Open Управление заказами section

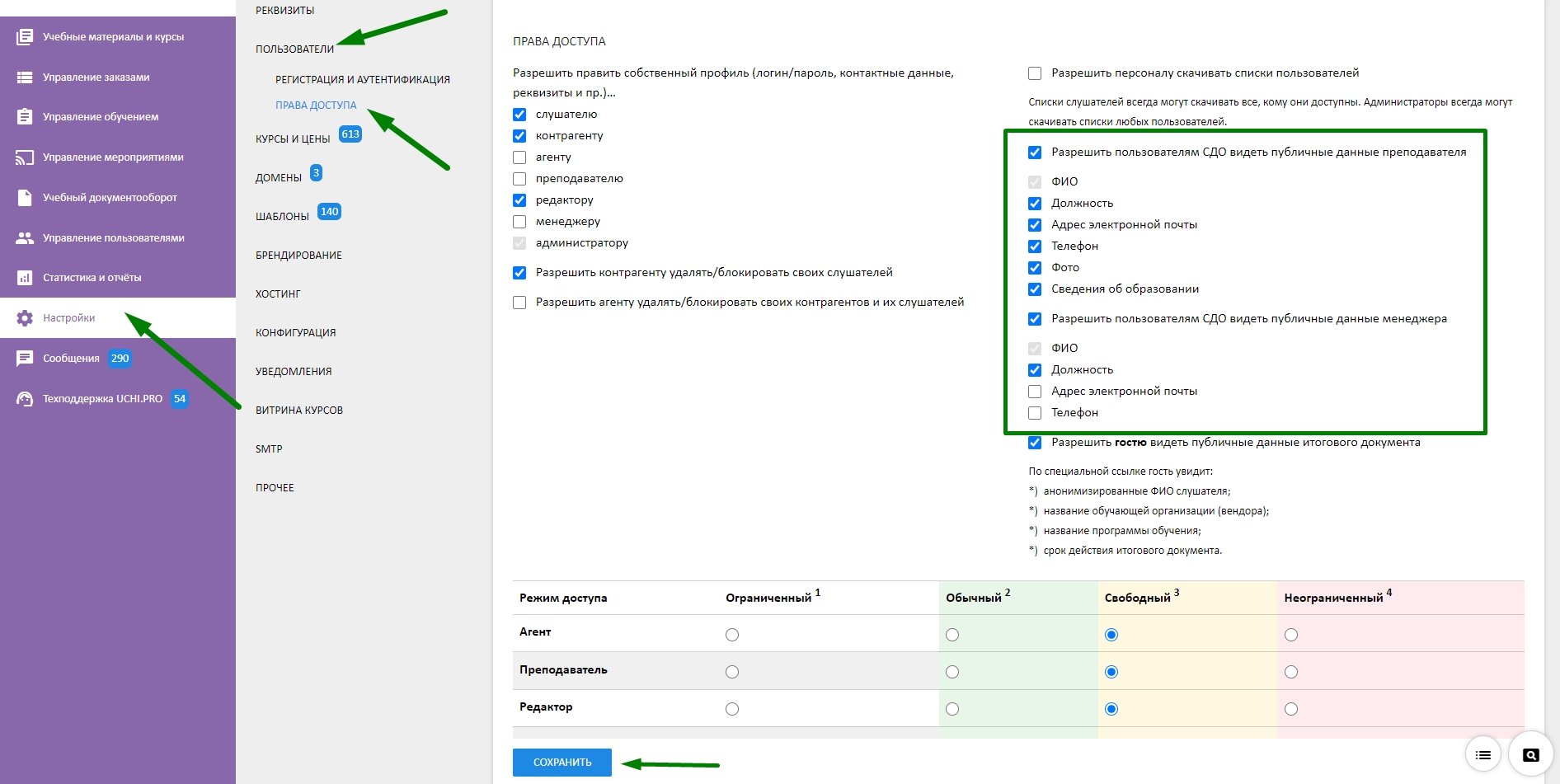(96, 77)
